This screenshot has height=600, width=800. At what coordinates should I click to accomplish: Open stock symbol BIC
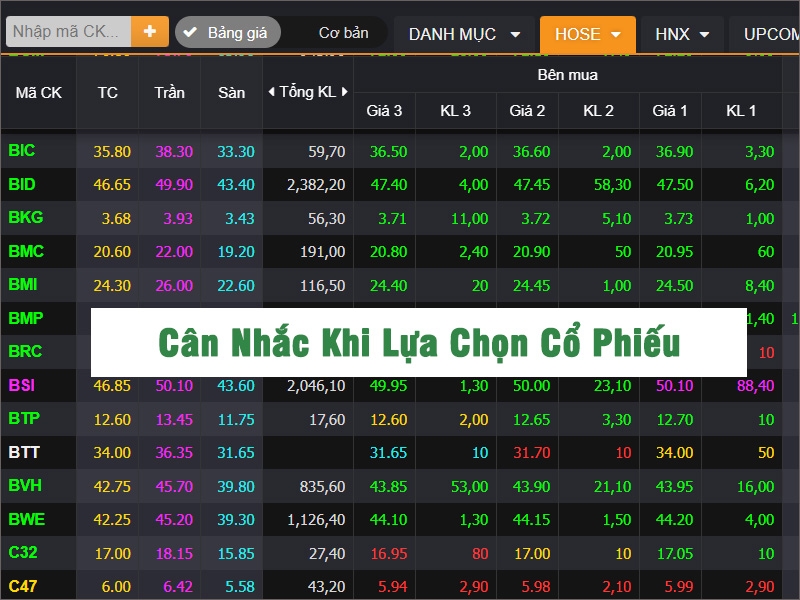(22, 151)
